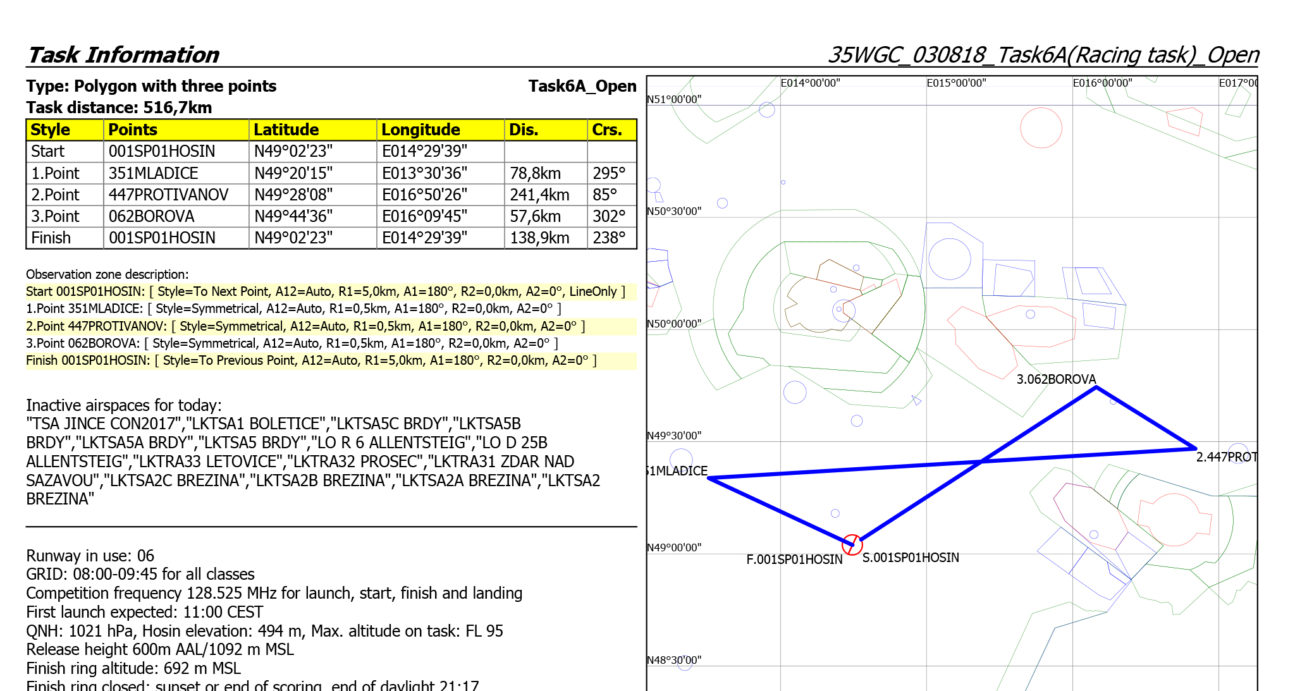This screenshot has width=1295, height=691.
Task: Click the 062BOROVA cell in the table
Action: pyautogui.click(x=152, y=216)
